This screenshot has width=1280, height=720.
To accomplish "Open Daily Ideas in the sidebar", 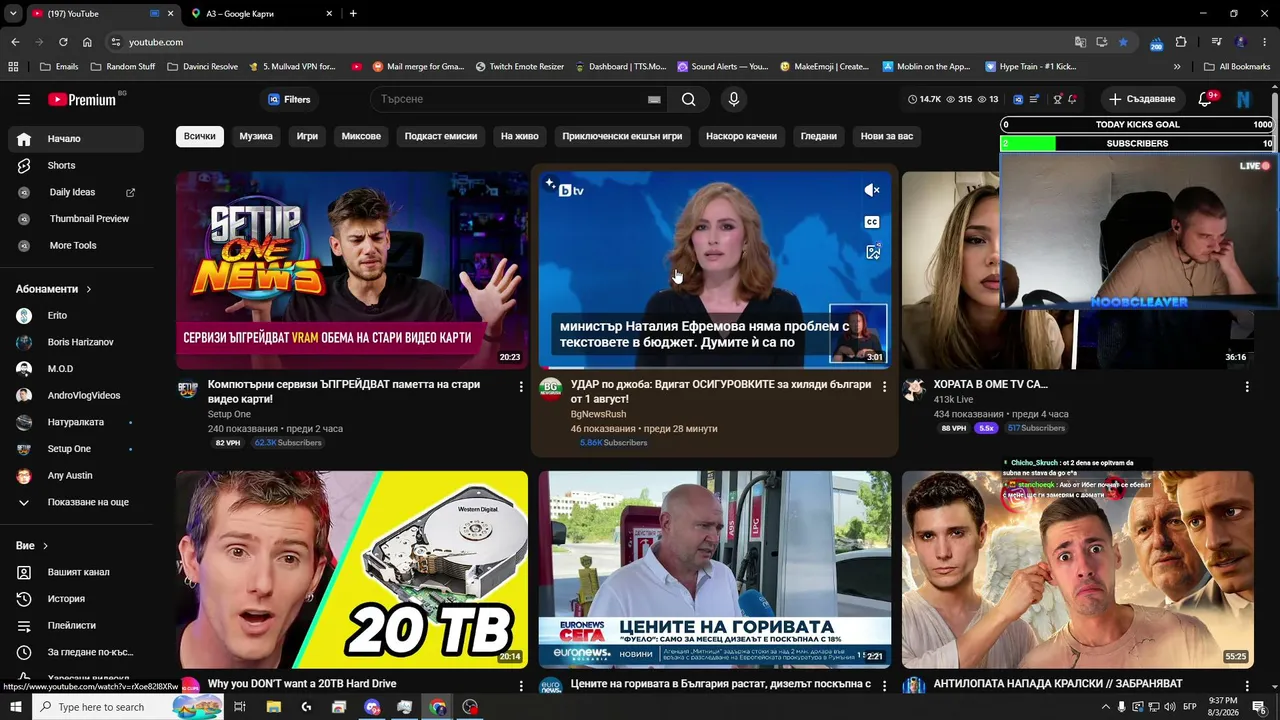I will click(76, 192).
